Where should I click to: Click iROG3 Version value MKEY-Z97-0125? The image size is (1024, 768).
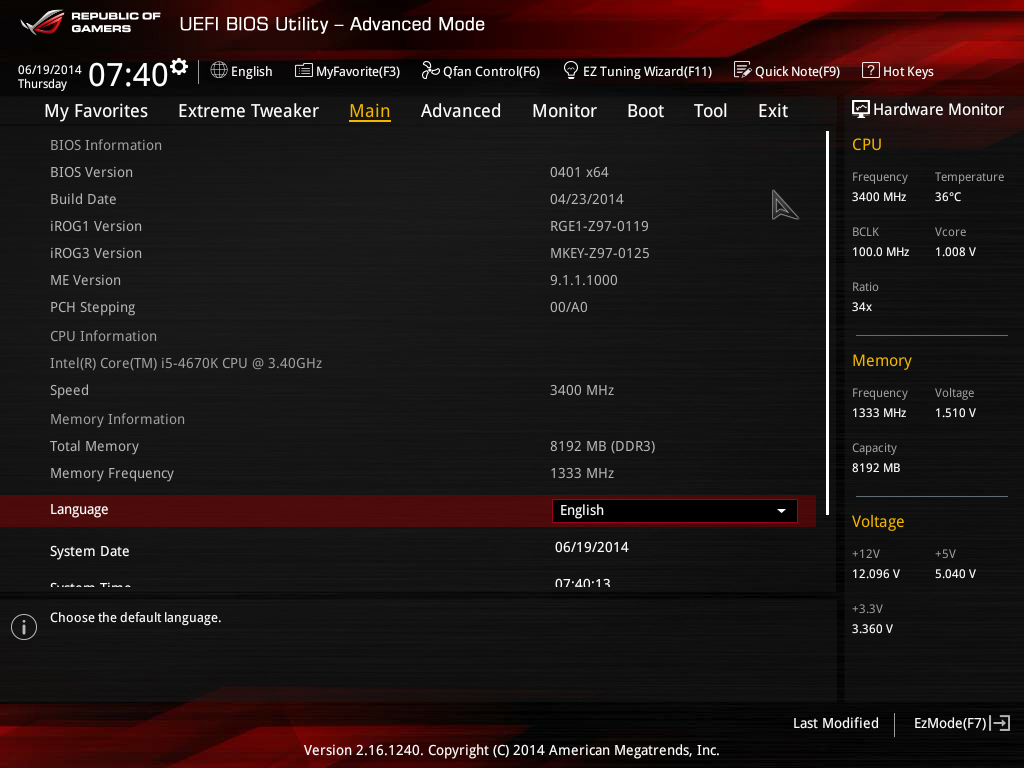pyautogui.click(x=600, y=253)
